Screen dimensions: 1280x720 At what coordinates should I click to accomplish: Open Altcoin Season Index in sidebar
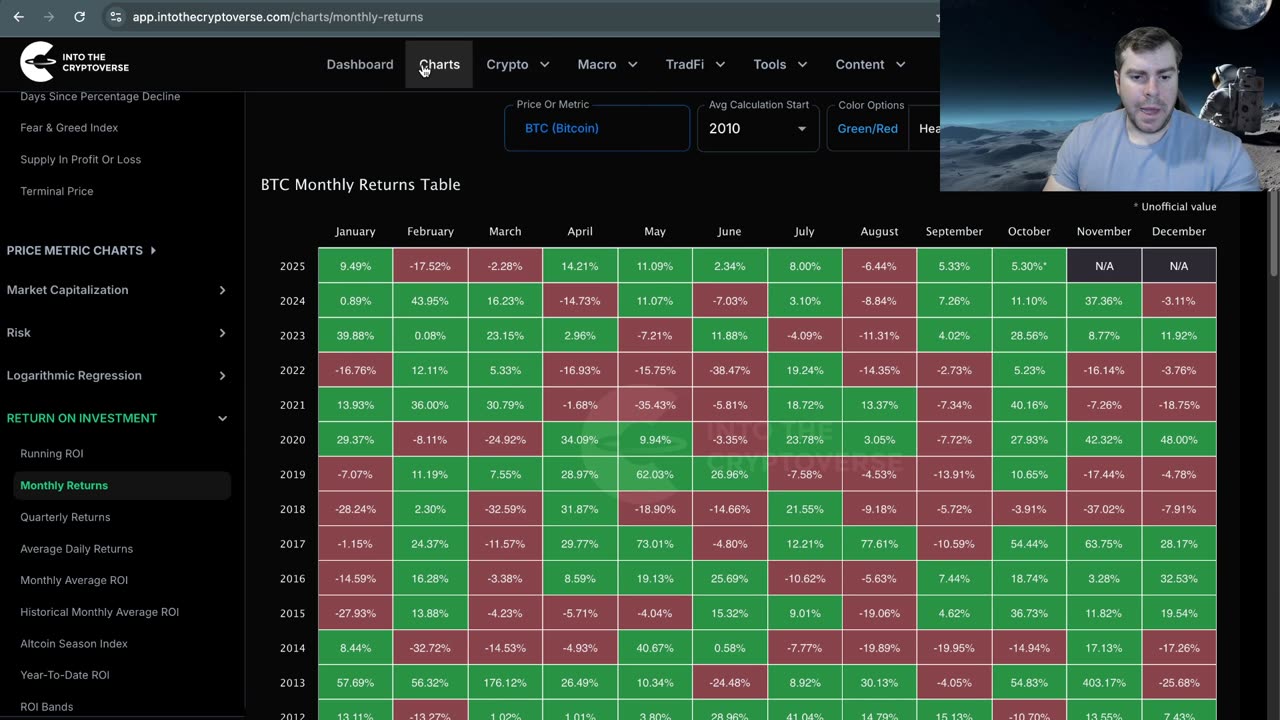[x=74, y=644]
